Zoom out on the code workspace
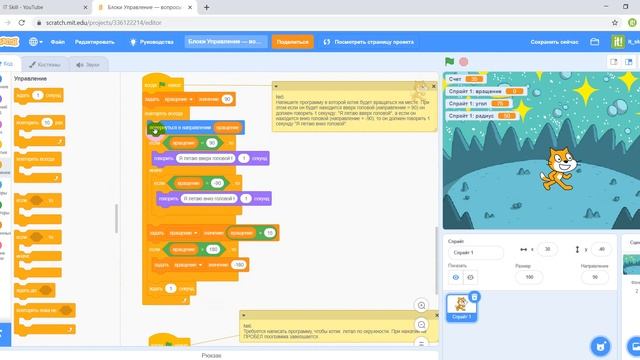Viewport: 640px width, 360px height. [x=422, y=324]
